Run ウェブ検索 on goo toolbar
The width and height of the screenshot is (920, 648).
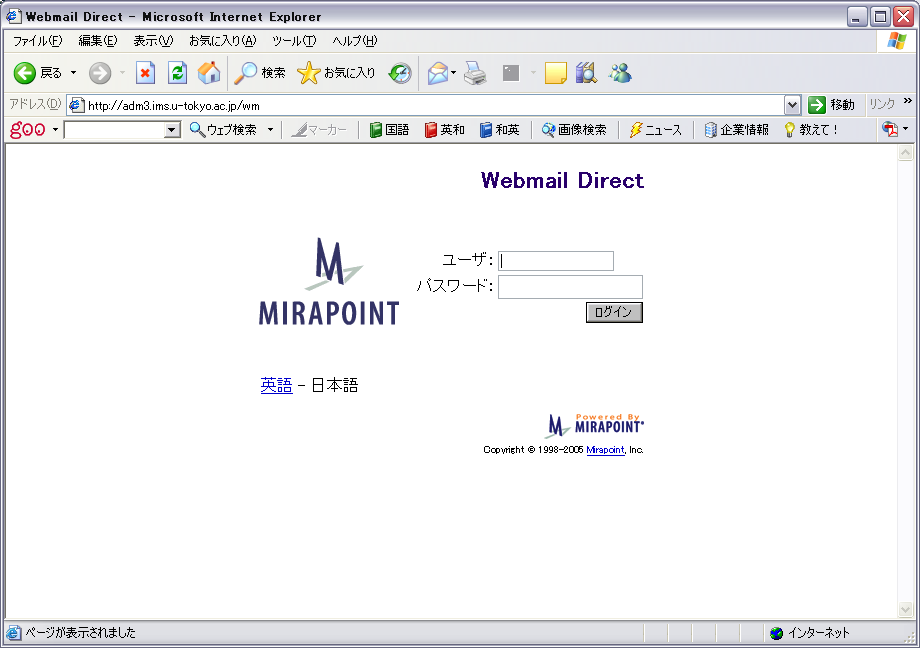(x=223, y=130)
